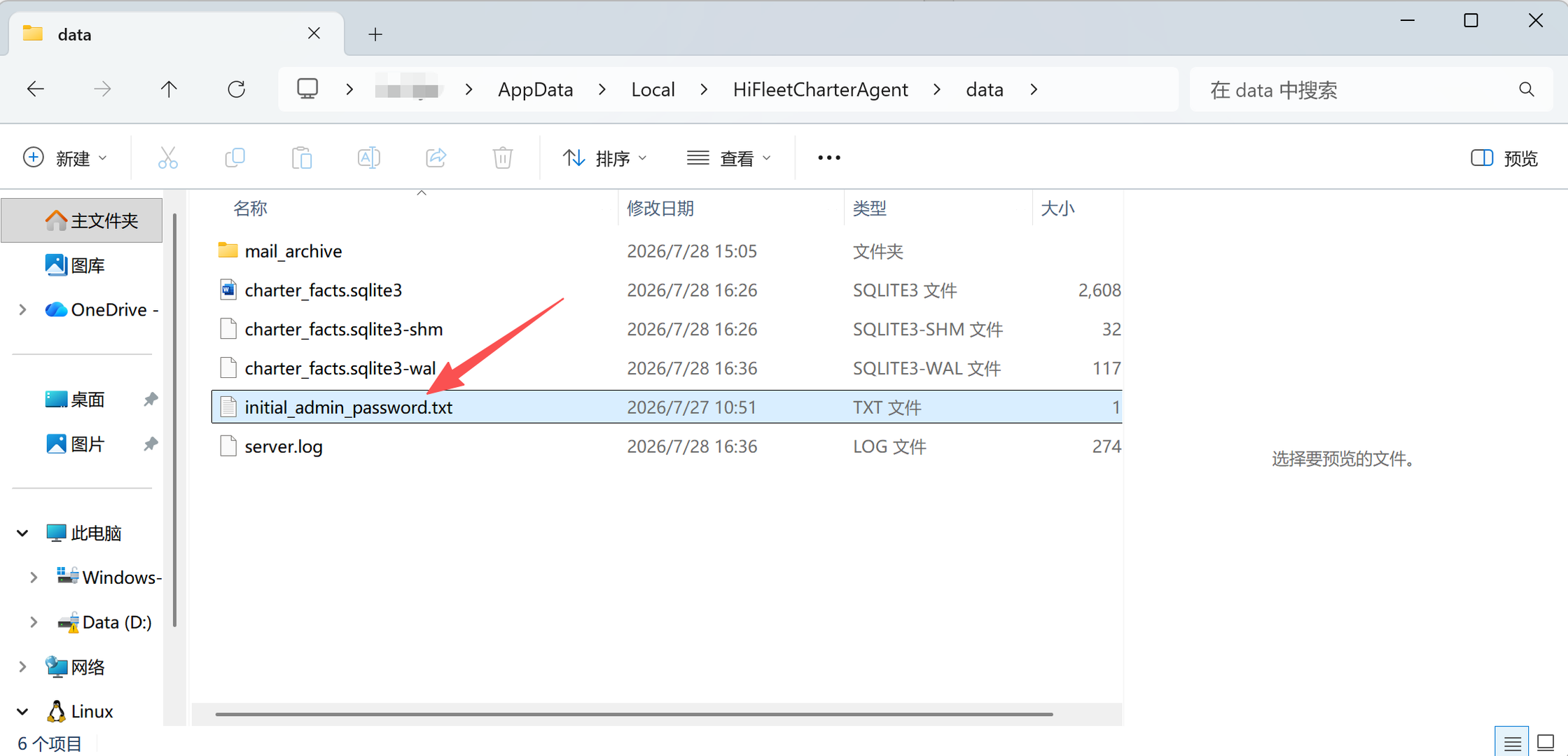Open 桌面 Desktop in sidebar
The width and height of the screenshot is (1568, 756).
click(75, 400)
